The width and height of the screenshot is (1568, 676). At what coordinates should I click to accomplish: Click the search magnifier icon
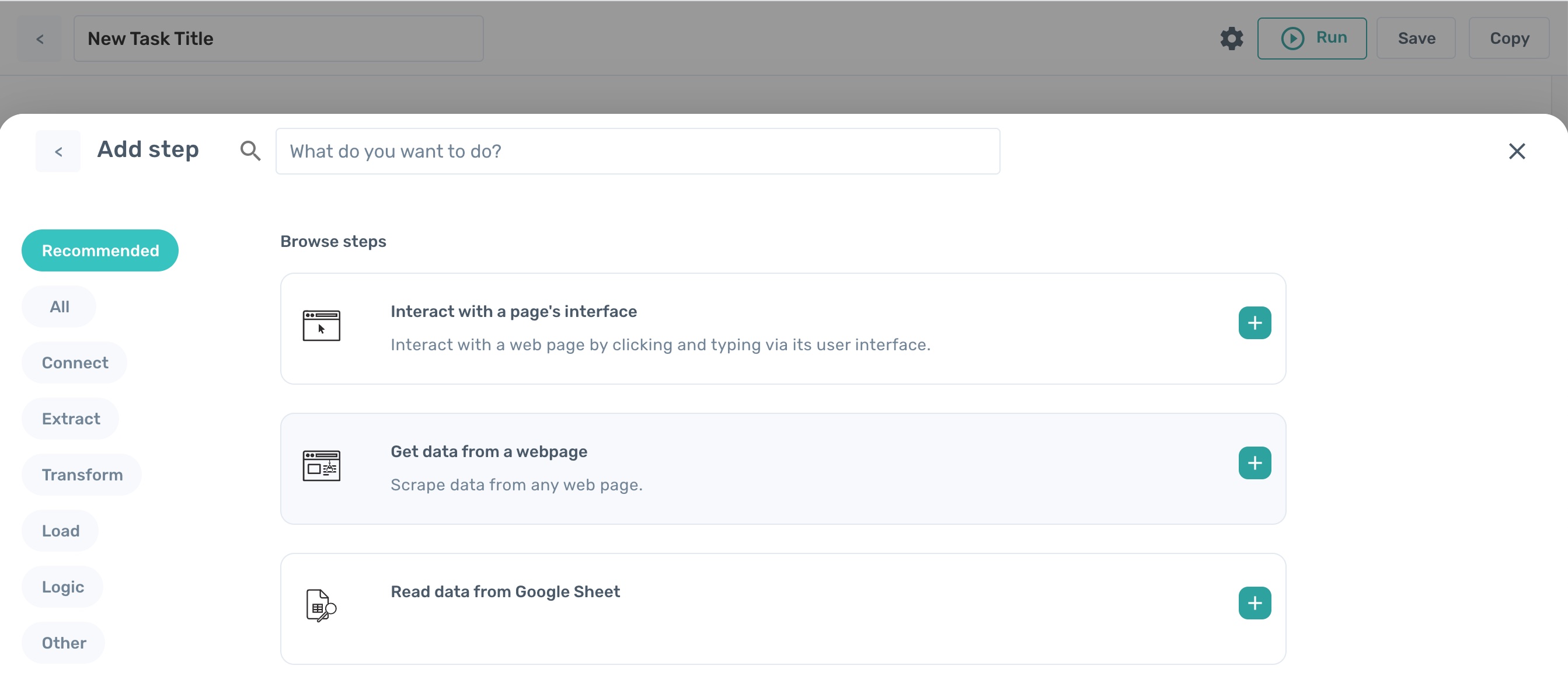[250, 151]
